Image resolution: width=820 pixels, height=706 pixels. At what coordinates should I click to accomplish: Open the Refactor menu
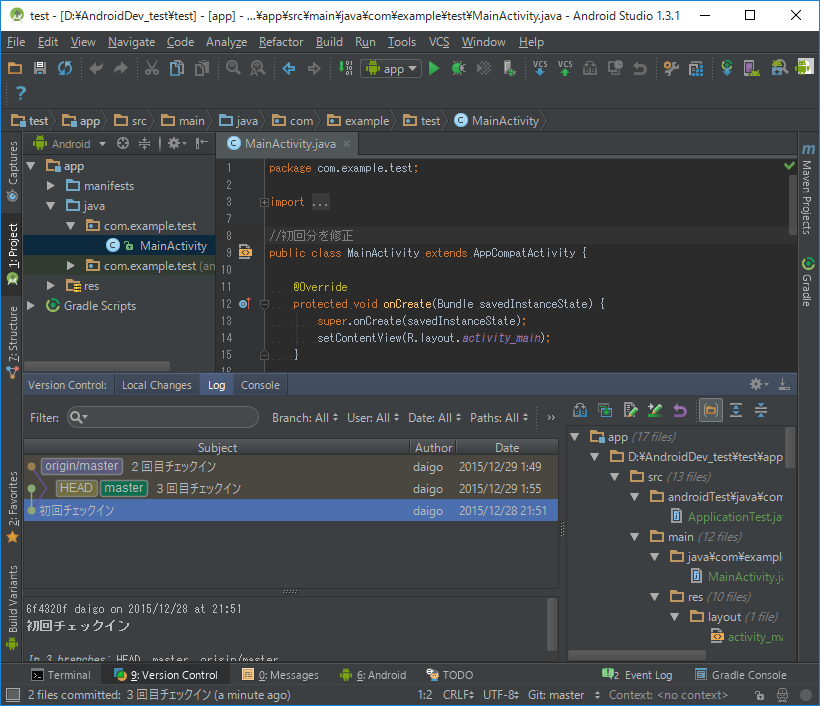[281, 42]
